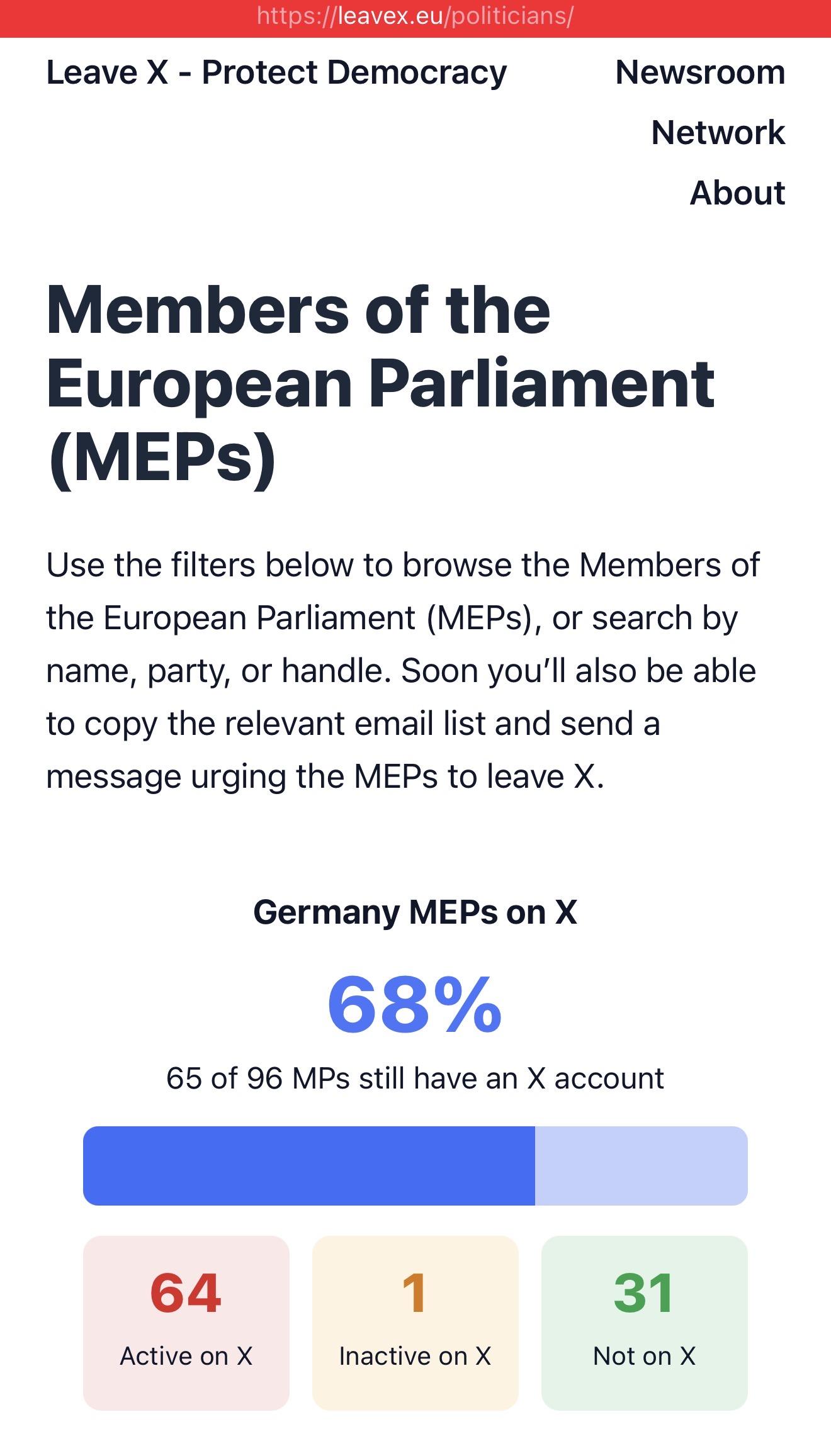Click the green number 31
The image size is (831, 1456).
coord(644,1293)
